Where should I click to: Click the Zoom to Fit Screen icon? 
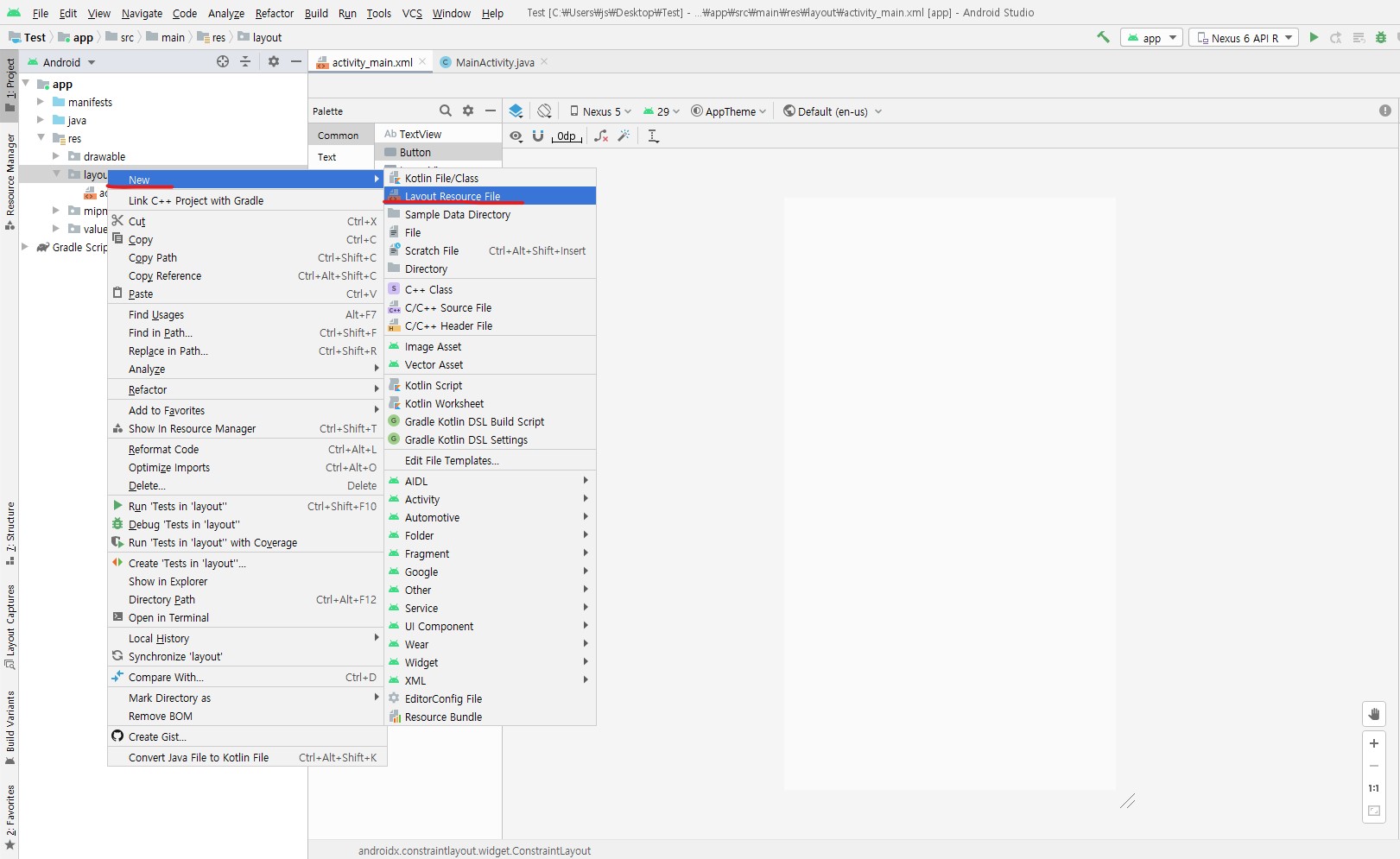click(1374, 811)
